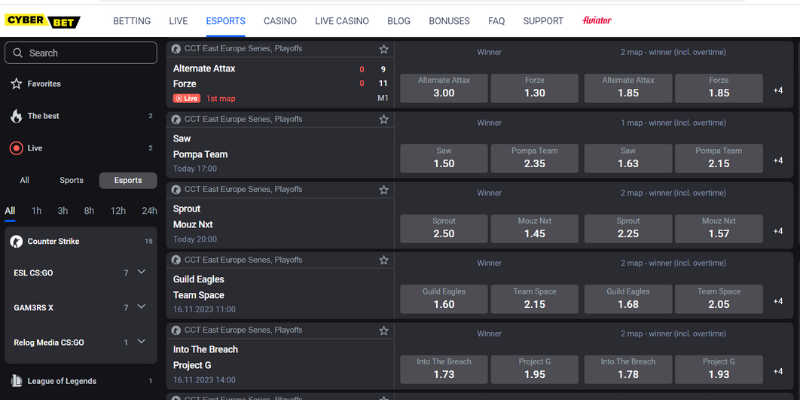800x400 pixels.
Task: Expand Relog Media CS:GO section
Action: (x=141, y=341)
